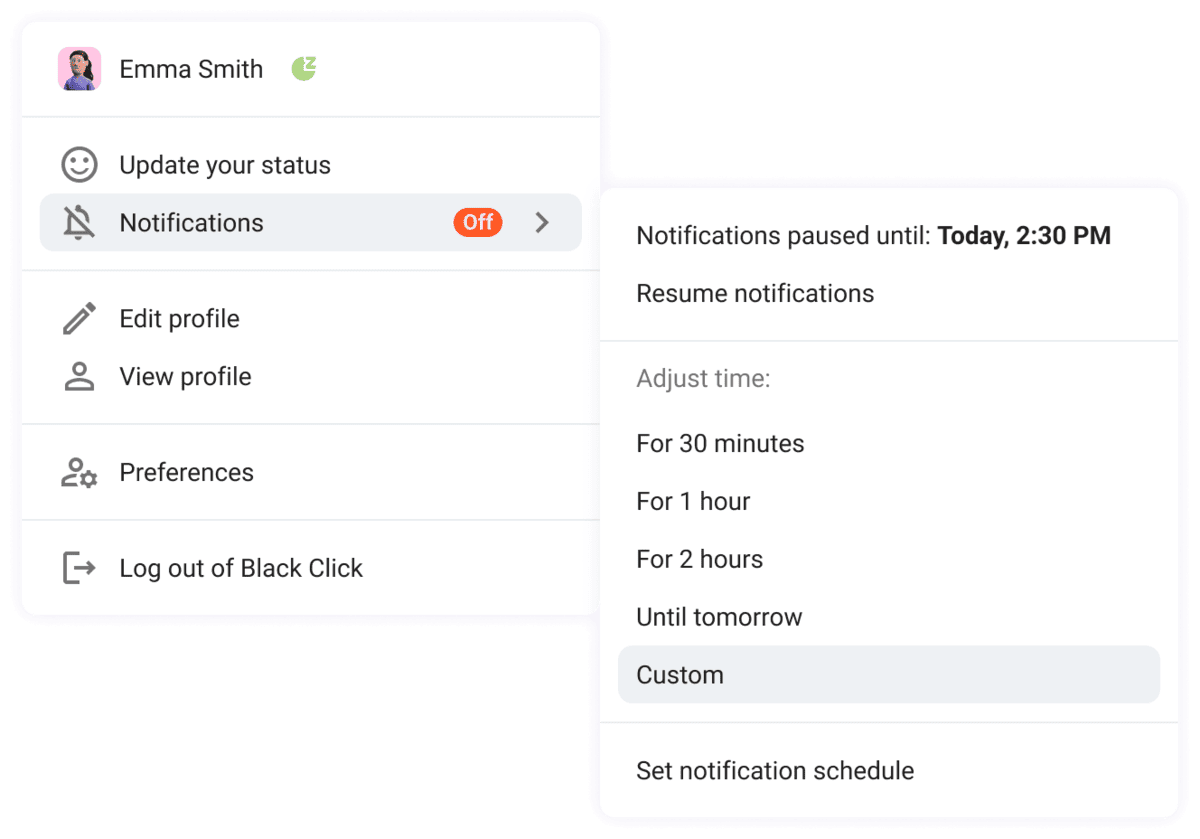Image resolution: width=1200 pixels, height=839 pixels.
Task: Pause notifications For 2 hours
Action: tap(699, 559)
